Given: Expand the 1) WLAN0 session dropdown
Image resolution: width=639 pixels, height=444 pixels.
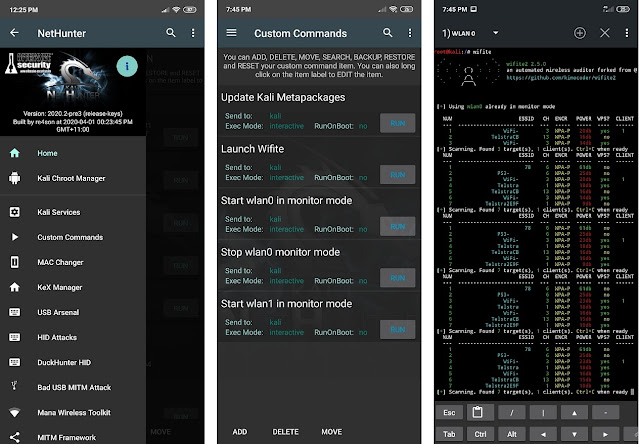Looking at the screenshot, I should click(496, 33).
